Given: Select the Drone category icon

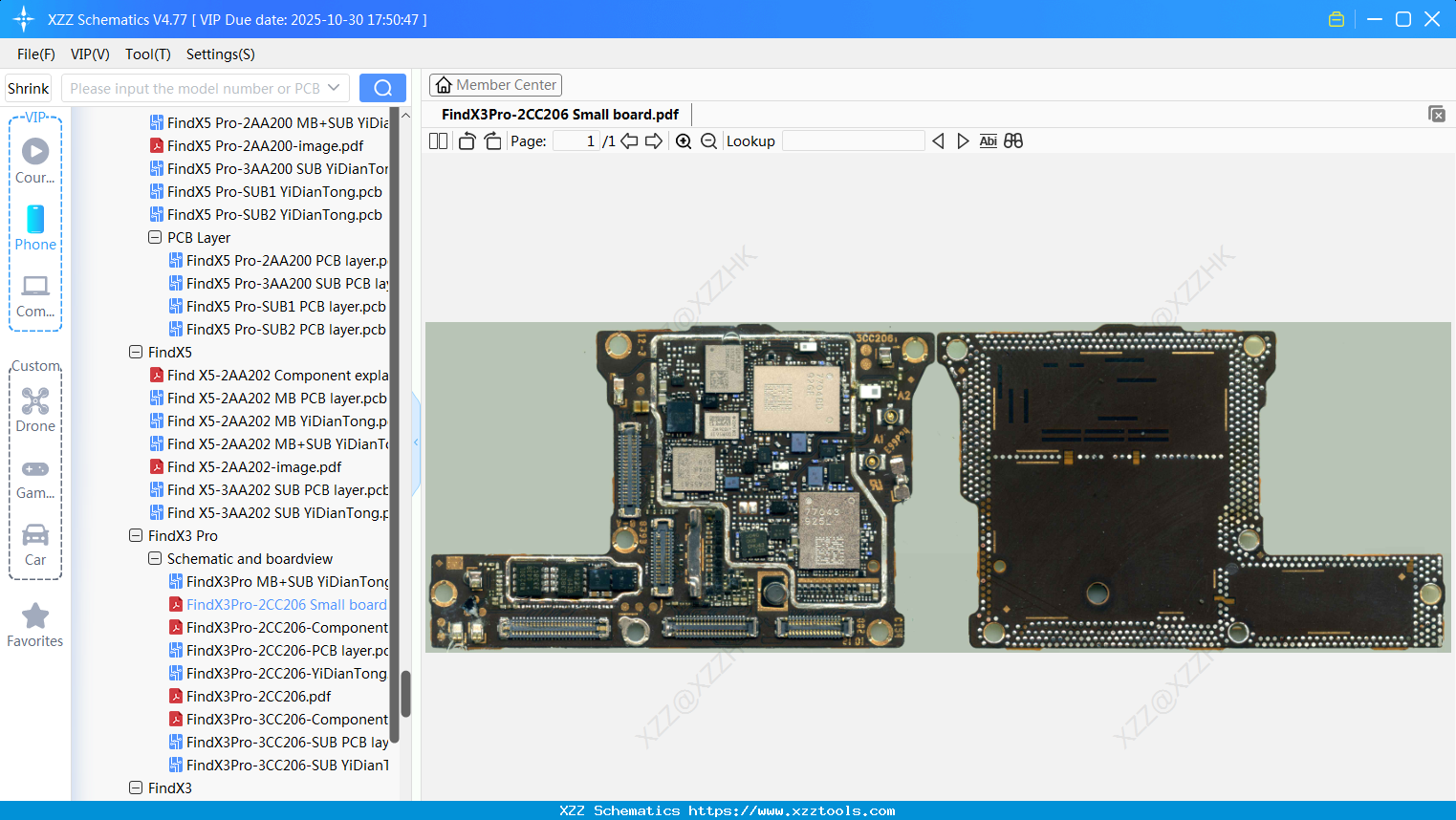Looking at the screenshot, I should coord(35,401).
